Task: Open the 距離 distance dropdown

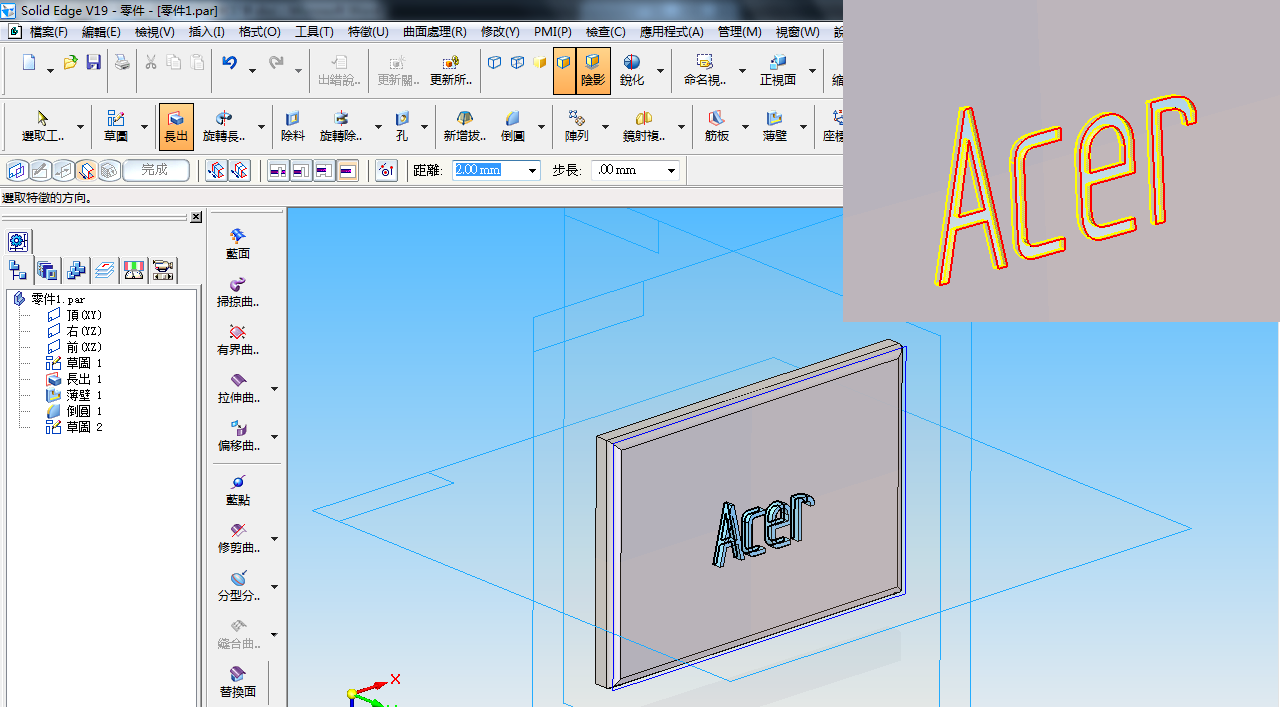Action: coord(533,171)
